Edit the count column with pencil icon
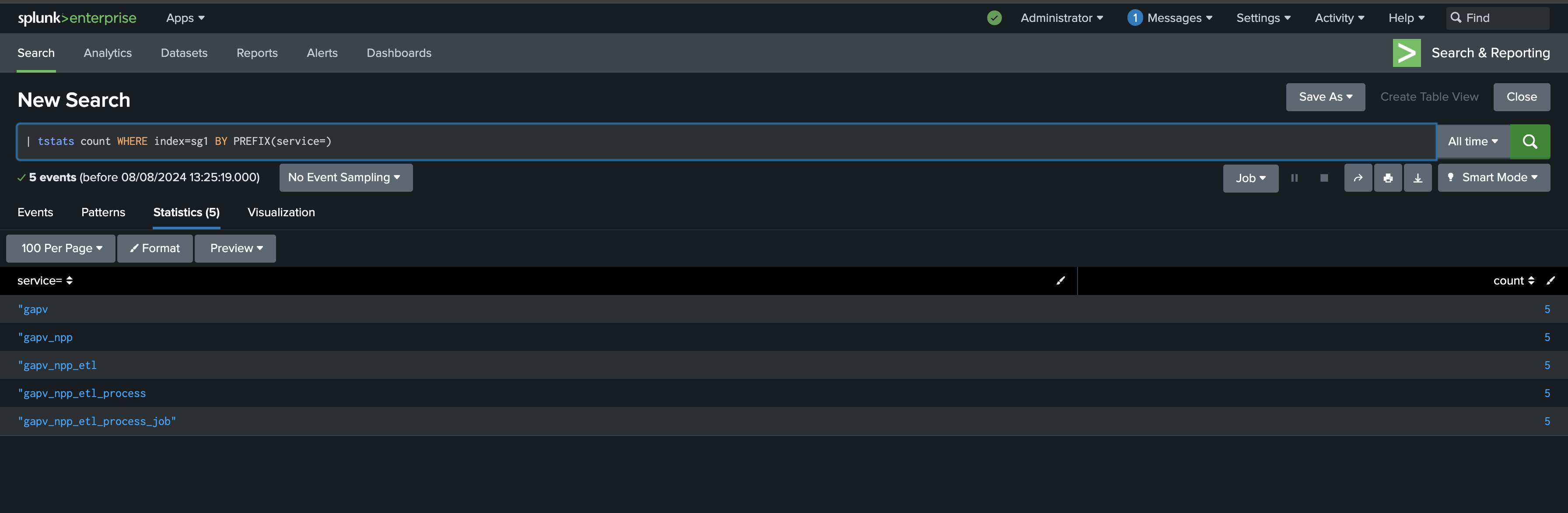Screen dimensions: 1568x513 click(1550, 281)
